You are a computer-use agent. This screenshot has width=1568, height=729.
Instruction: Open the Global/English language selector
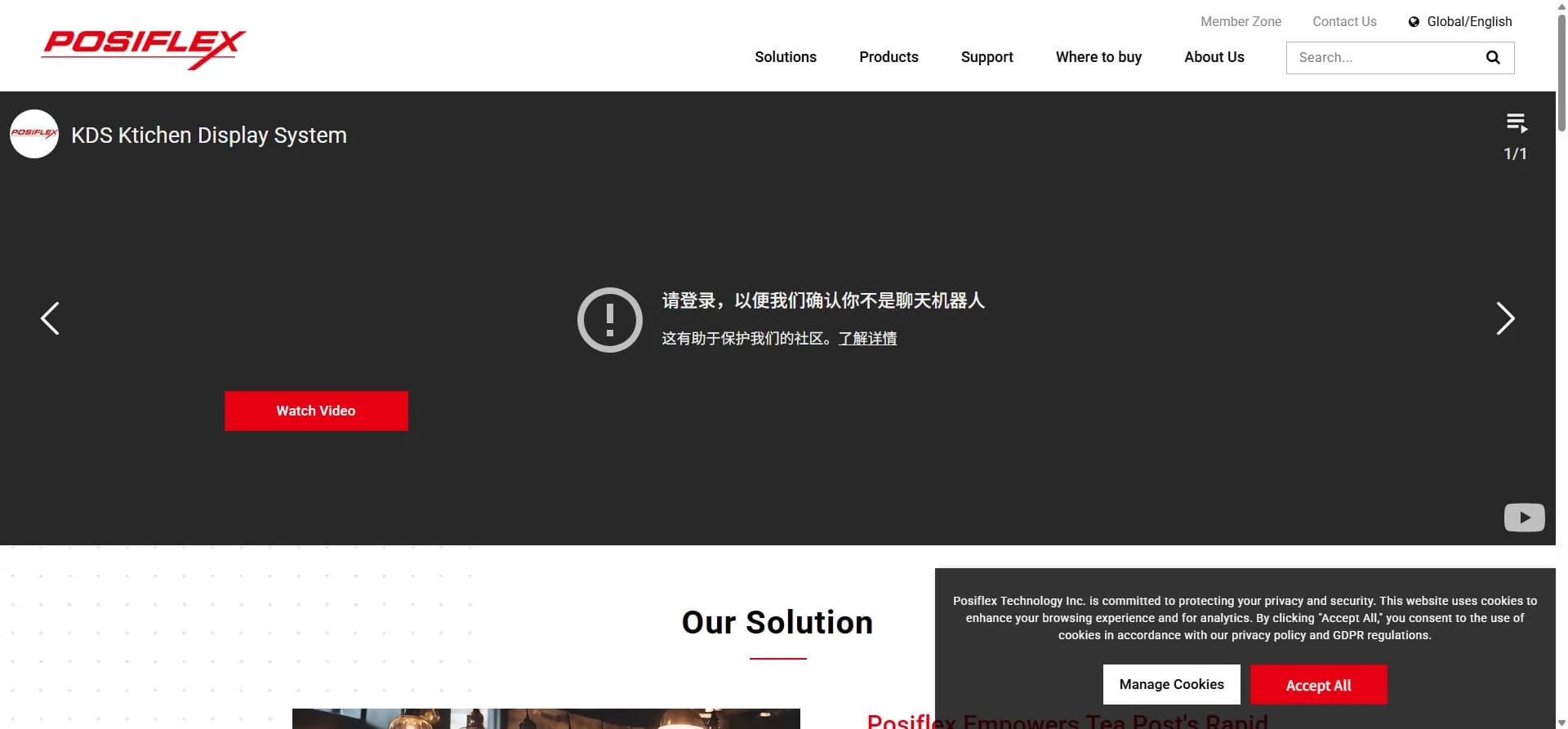(1468, 22)
